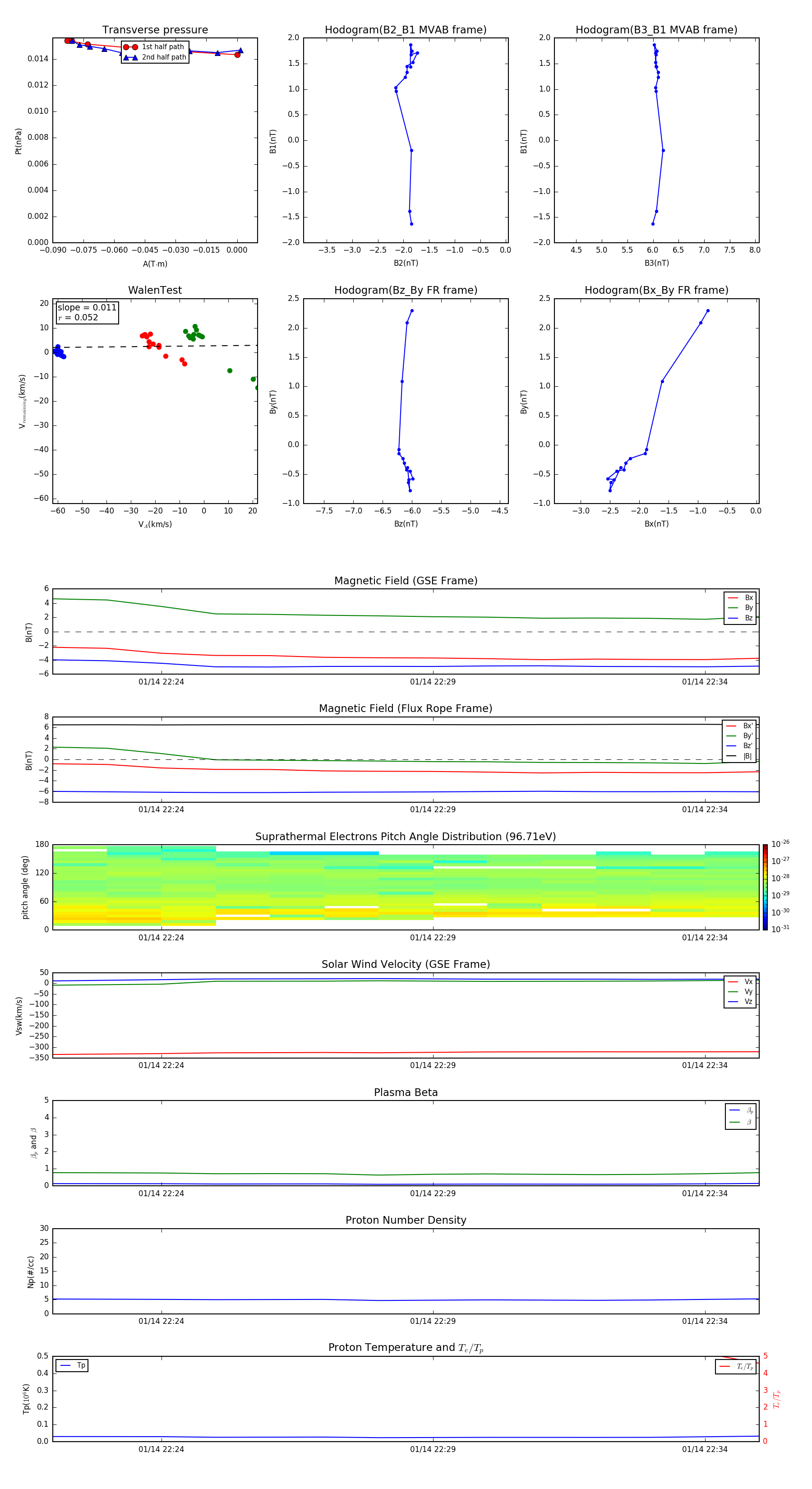Click the dashed regression line in WalenTest

point(155,346)
